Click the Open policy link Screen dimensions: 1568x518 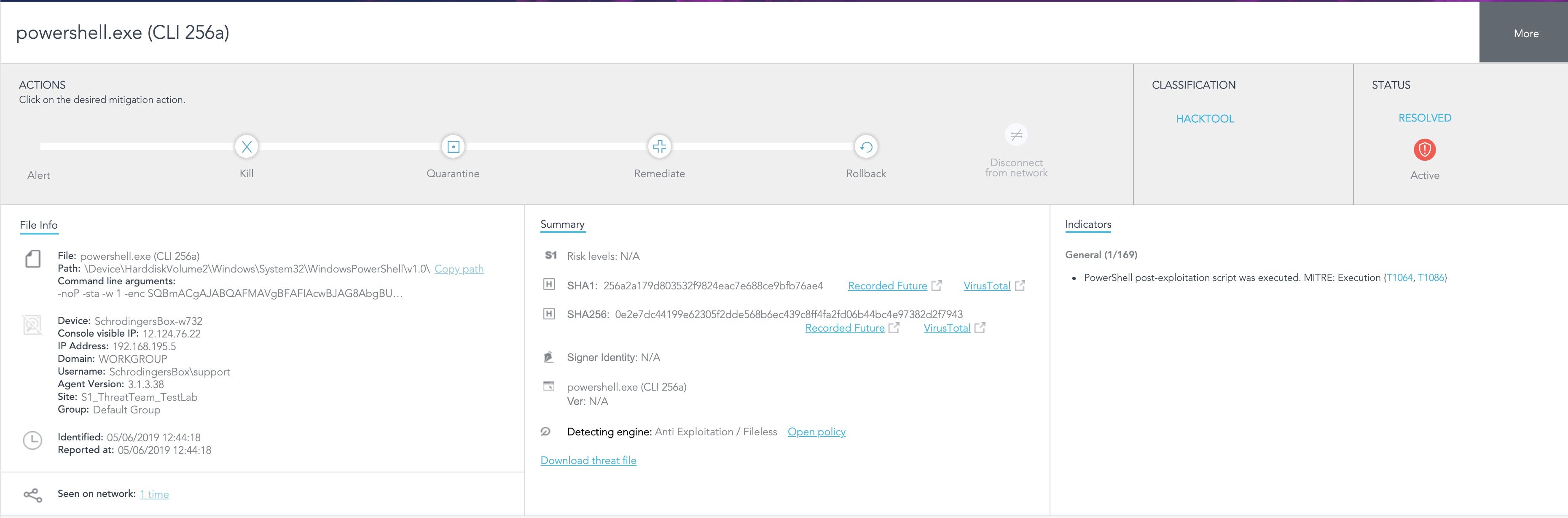coord(817,432)
